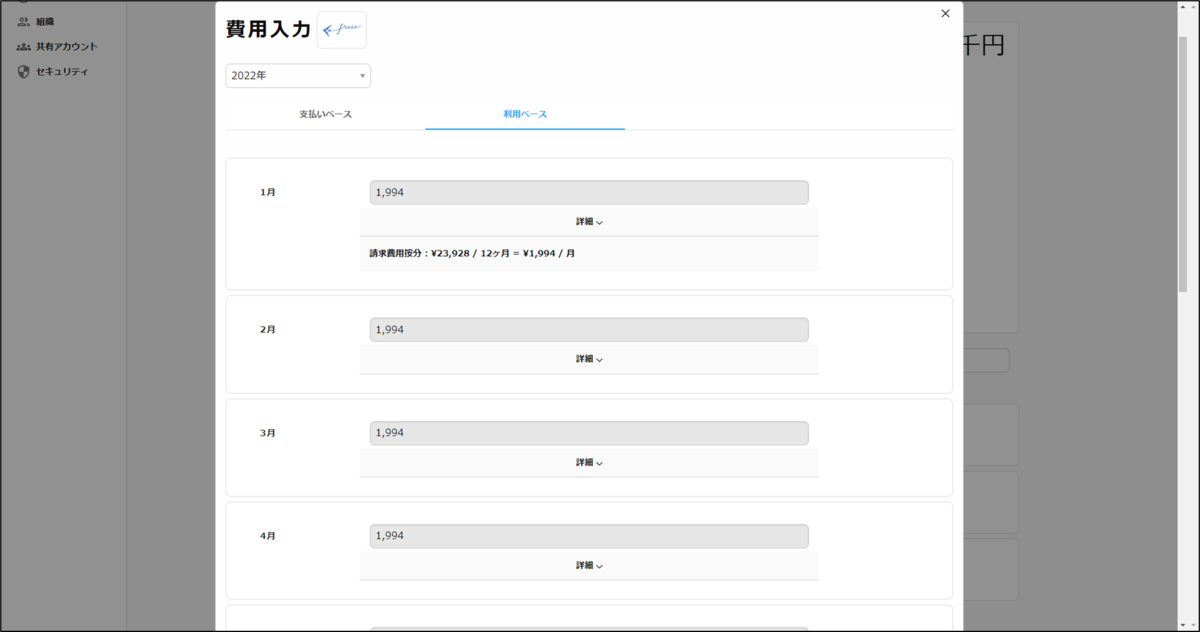Open the 2022年 year dropdown
This screenshot has width=1200, height=632.
pos(298,76)
